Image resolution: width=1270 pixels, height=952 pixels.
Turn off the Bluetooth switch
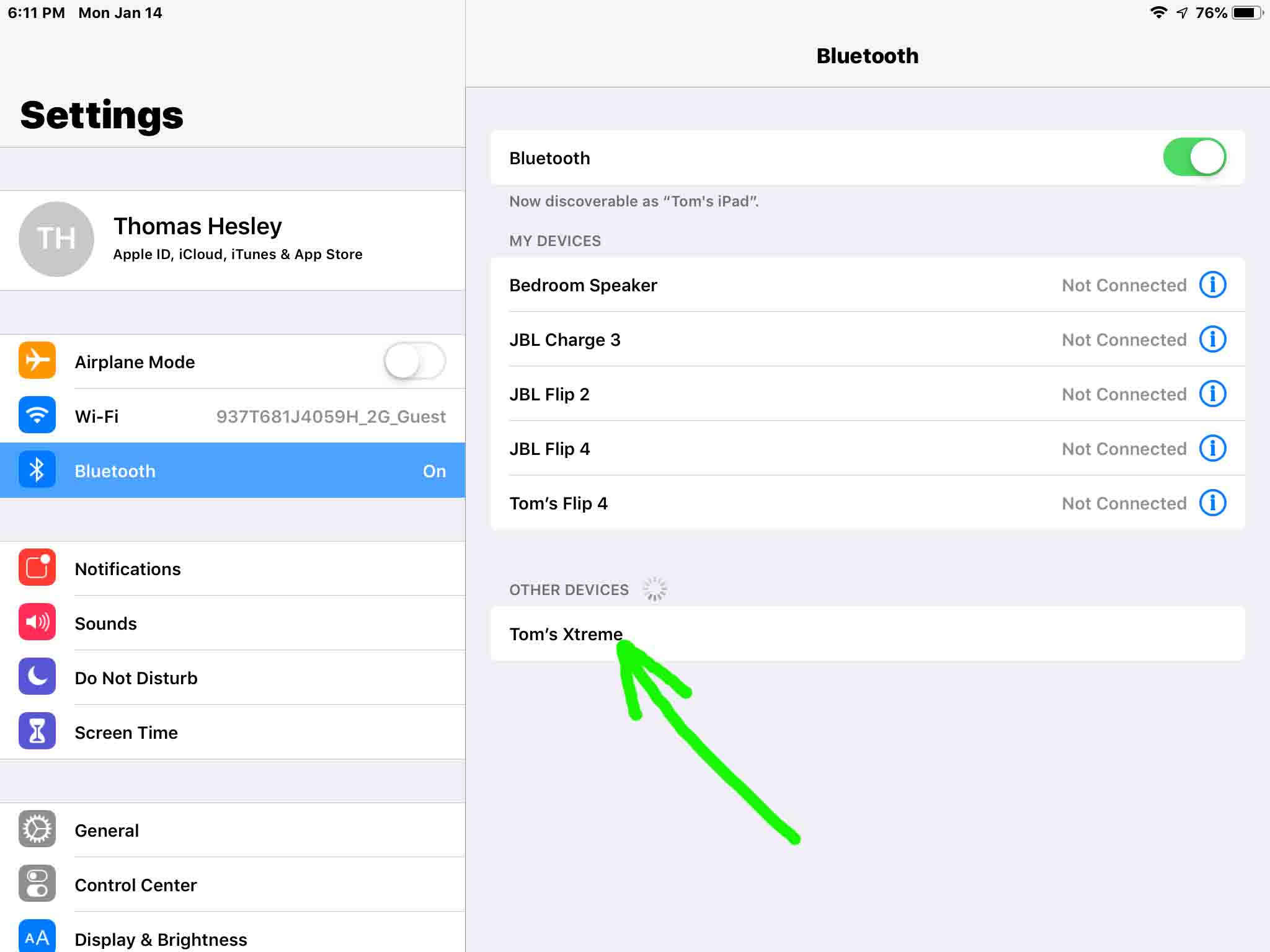(1194, 157)
